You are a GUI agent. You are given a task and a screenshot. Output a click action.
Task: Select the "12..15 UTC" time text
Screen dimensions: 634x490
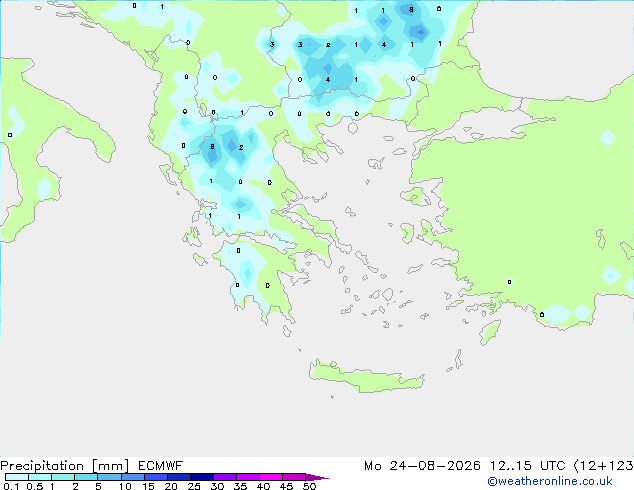point(527,466)
